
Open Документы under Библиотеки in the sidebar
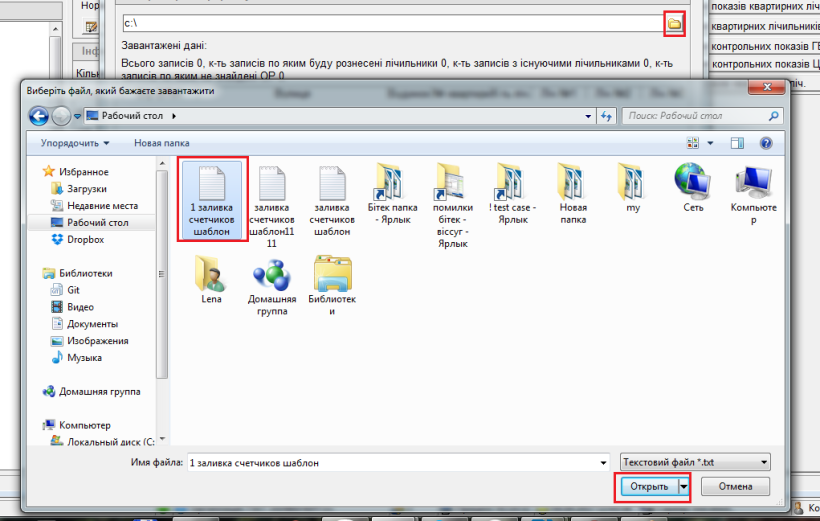92,324
